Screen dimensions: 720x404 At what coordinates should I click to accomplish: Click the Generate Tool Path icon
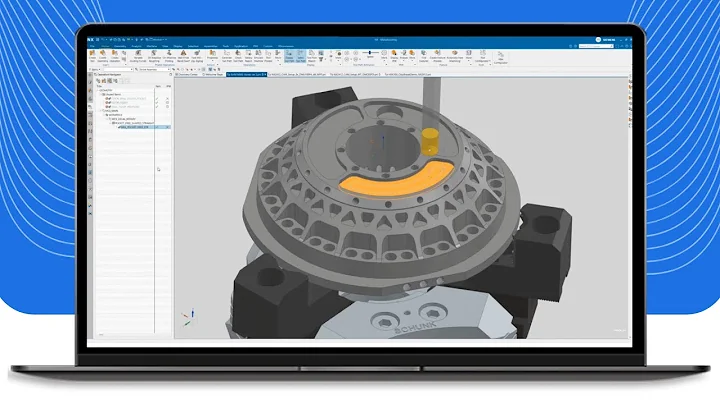pos(227,56)
